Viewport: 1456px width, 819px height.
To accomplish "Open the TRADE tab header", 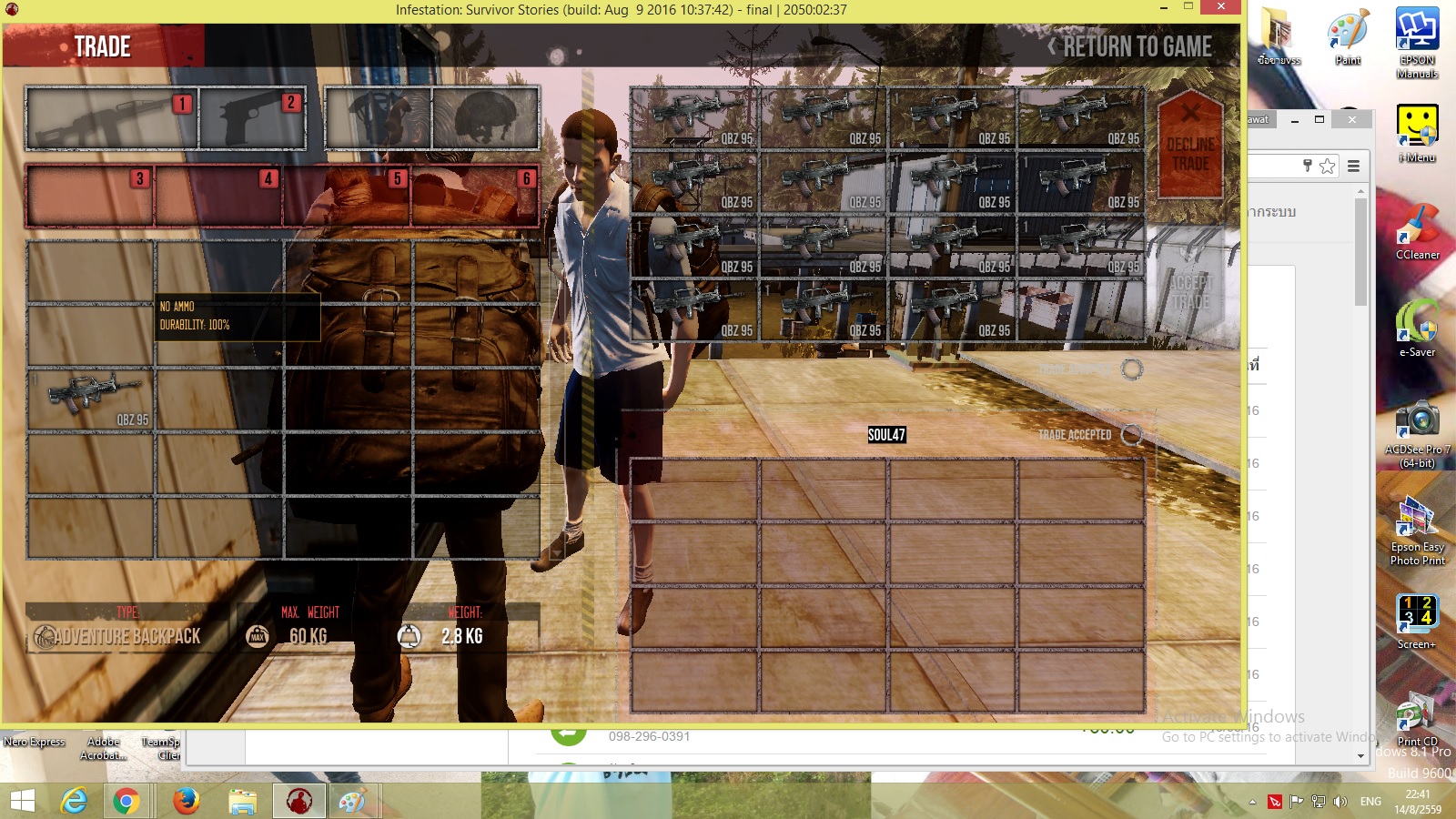I will click(102, 46).
